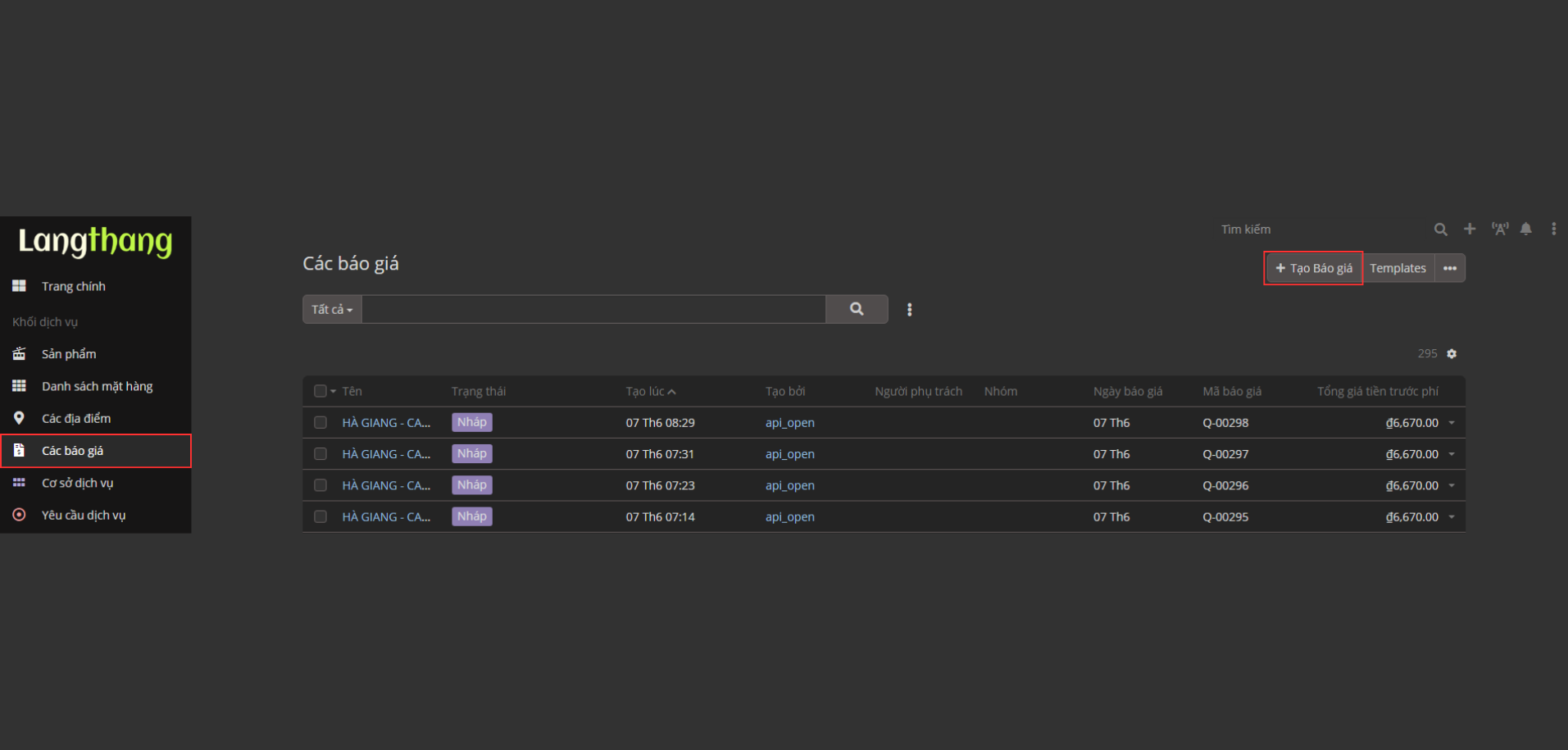
Task: Click the list filter text input field
Action: [593, 310]
